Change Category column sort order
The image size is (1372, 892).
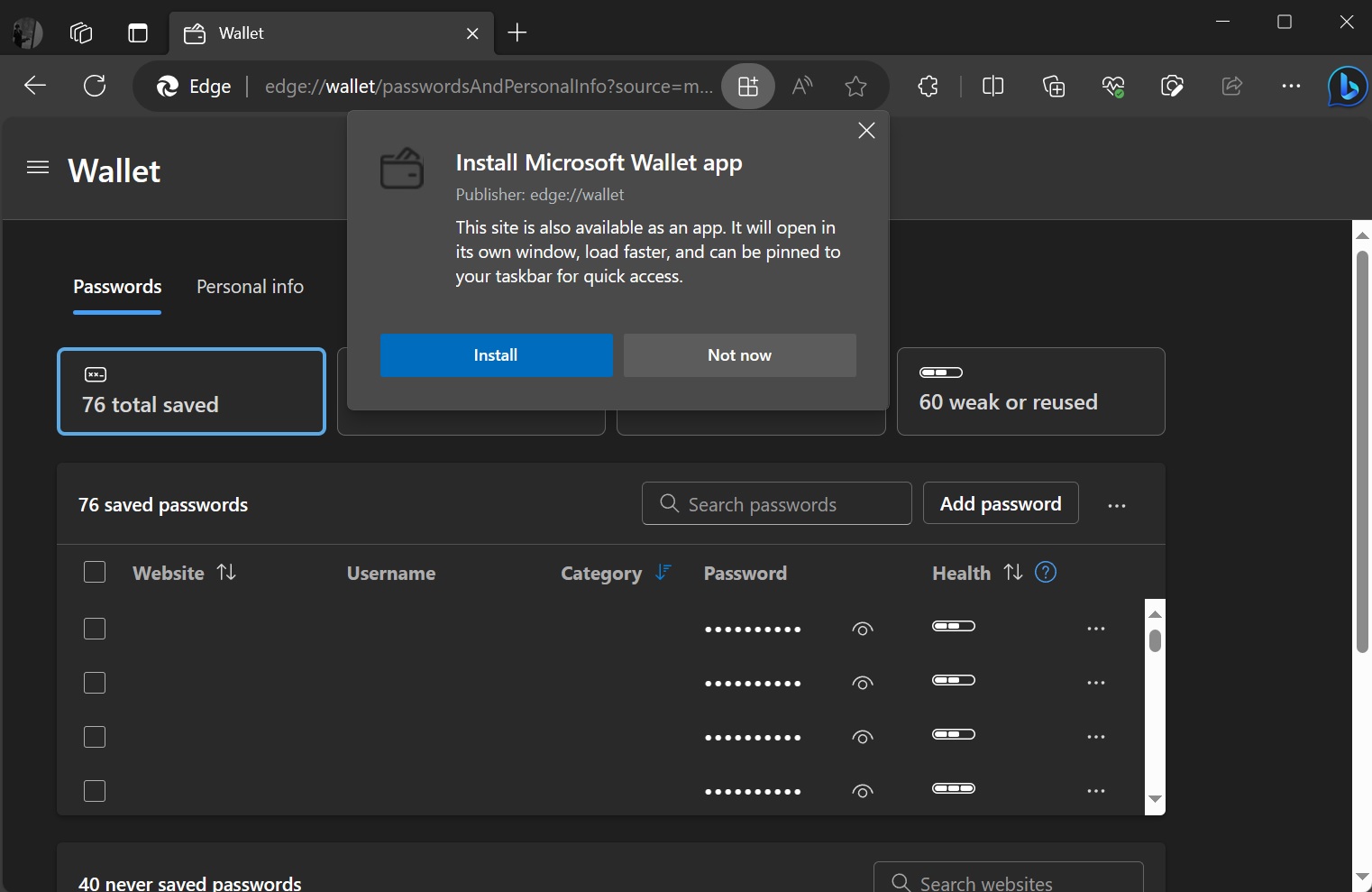[x=663, y=573]
